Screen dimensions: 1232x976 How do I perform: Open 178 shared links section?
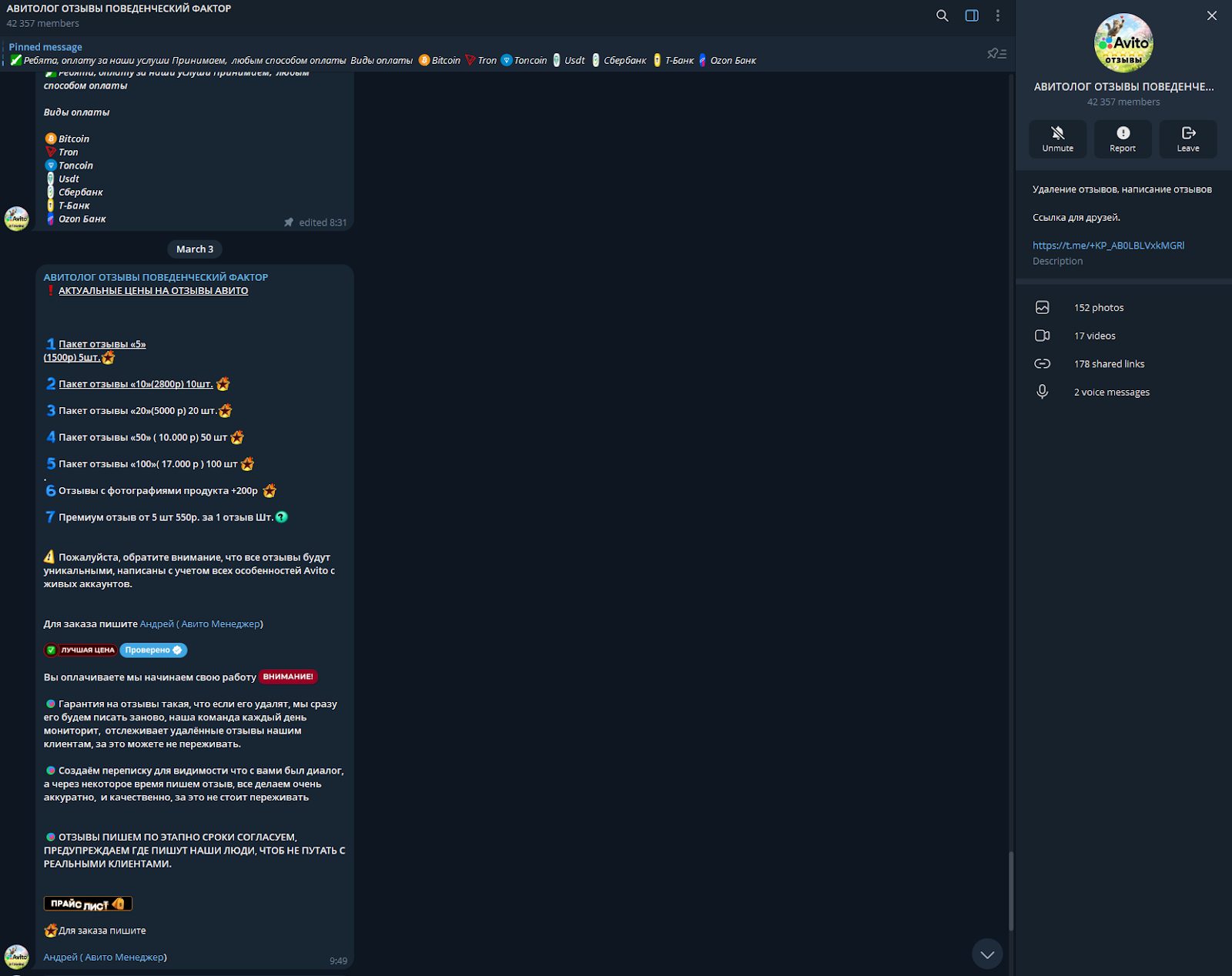1109,364
